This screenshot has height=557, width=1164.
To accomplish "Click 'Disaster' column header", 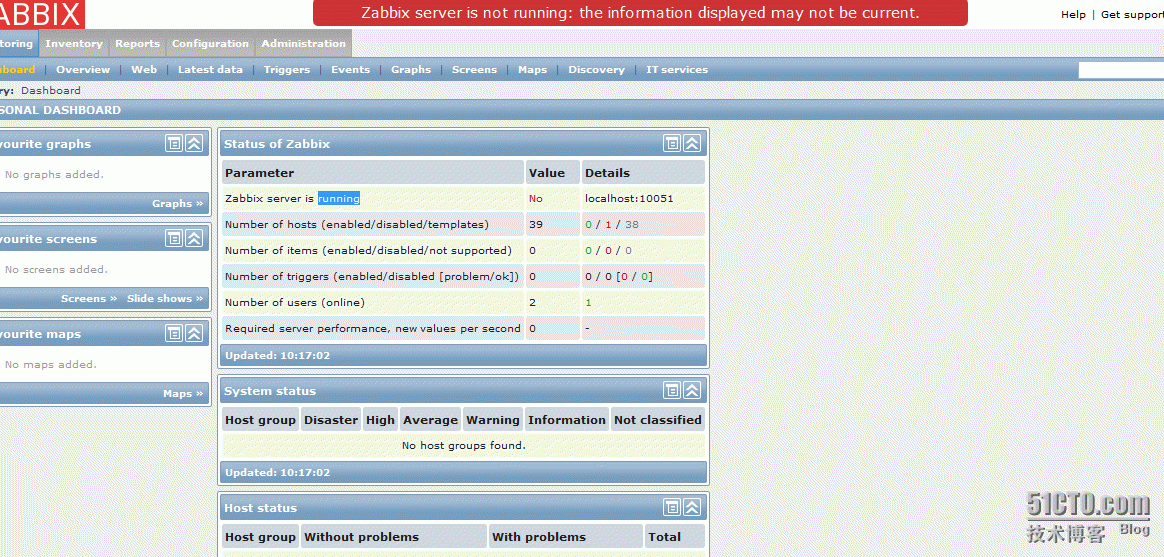I will click(331, 420).
